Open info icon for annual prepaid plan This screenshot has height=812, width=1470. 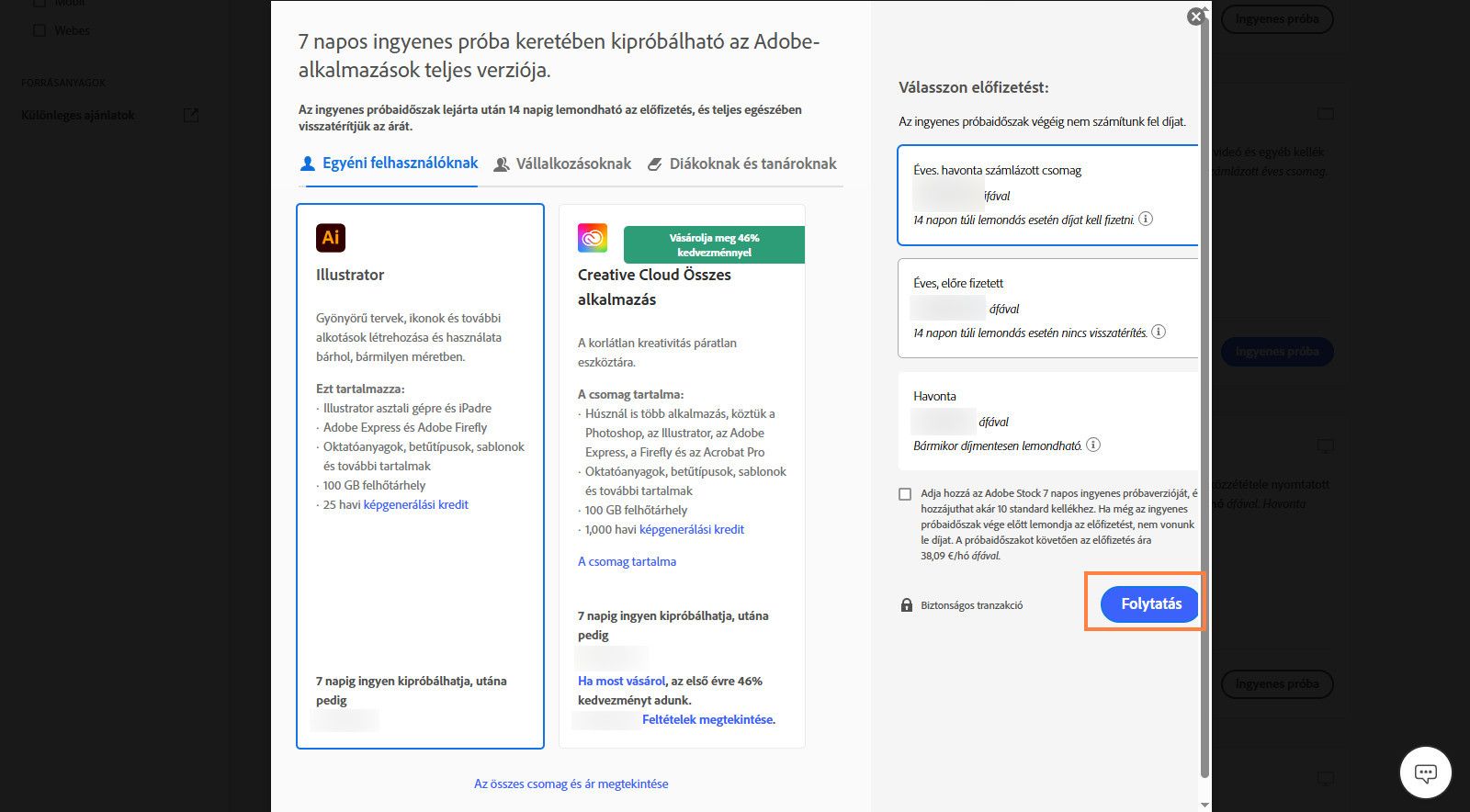point(1159,332)
